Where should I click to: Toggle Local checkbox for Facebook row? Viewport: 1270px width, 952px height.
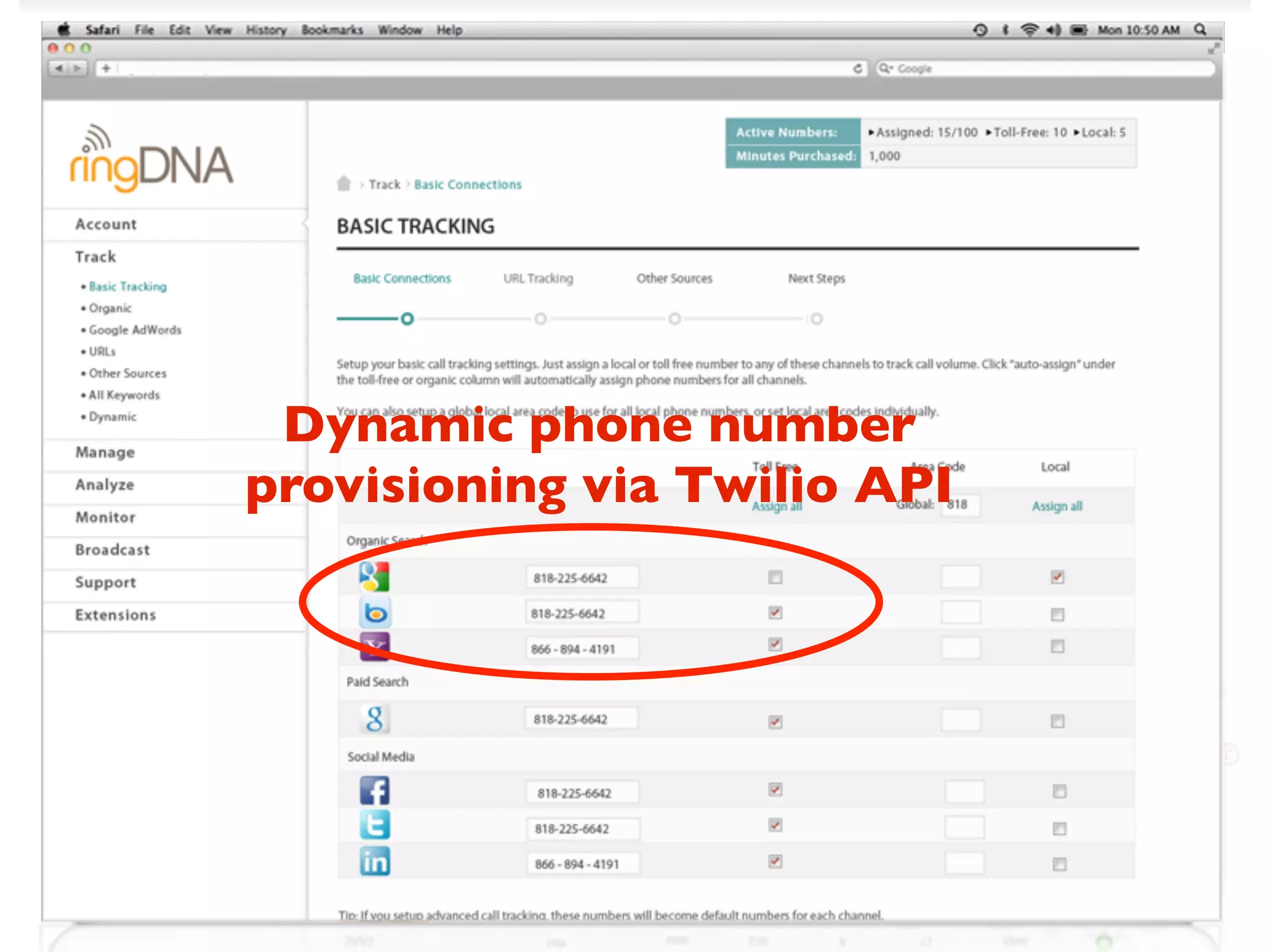(1059, 791)
